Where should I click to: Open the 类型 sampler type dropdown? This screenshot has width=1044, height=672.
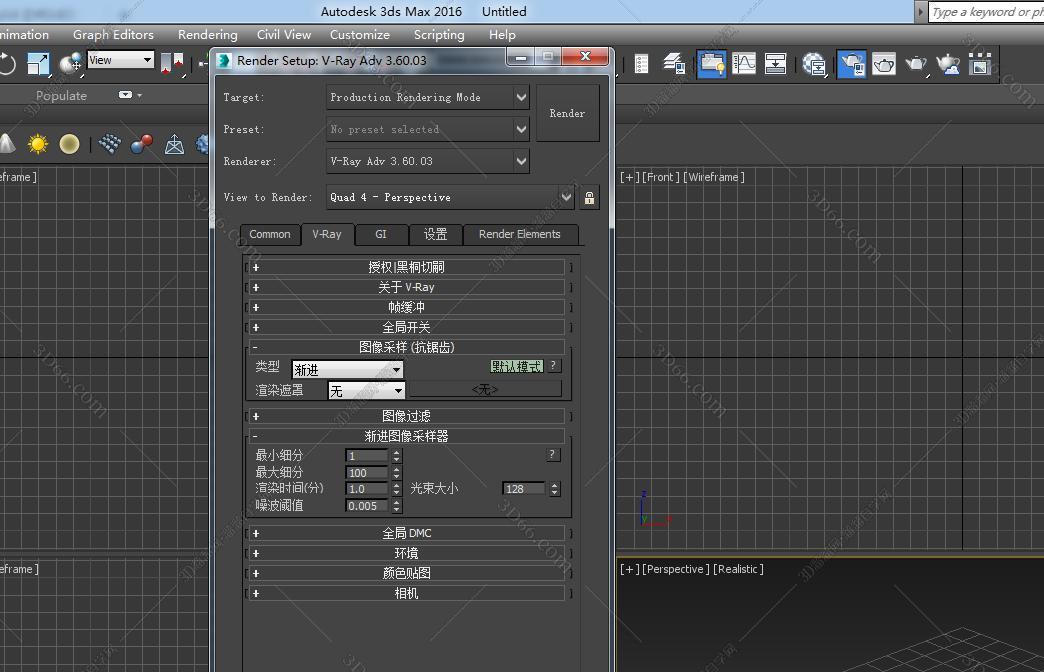click(399, 370)
